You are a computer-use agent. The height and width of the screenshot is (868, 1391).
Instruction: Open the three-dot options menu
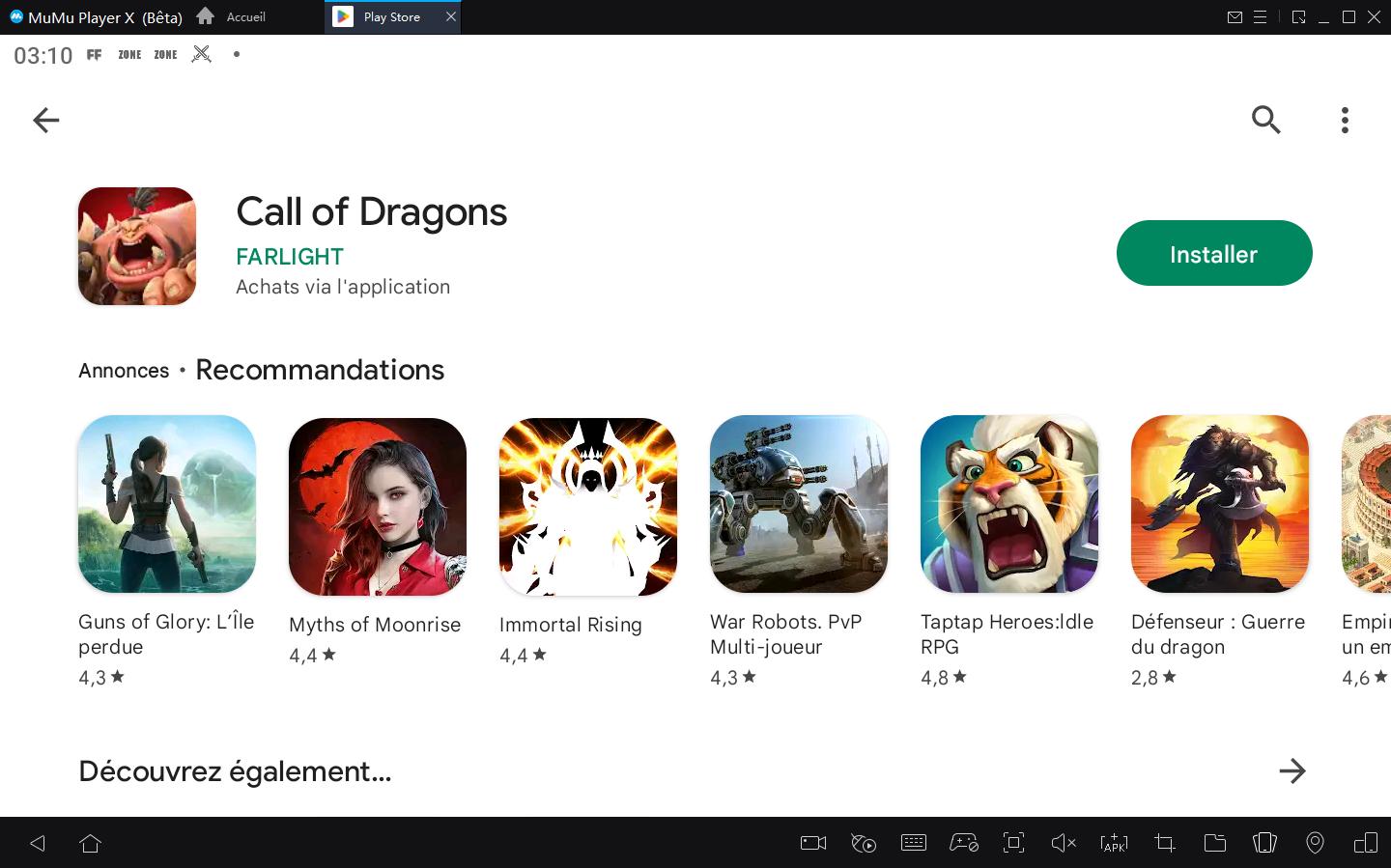1345,120
